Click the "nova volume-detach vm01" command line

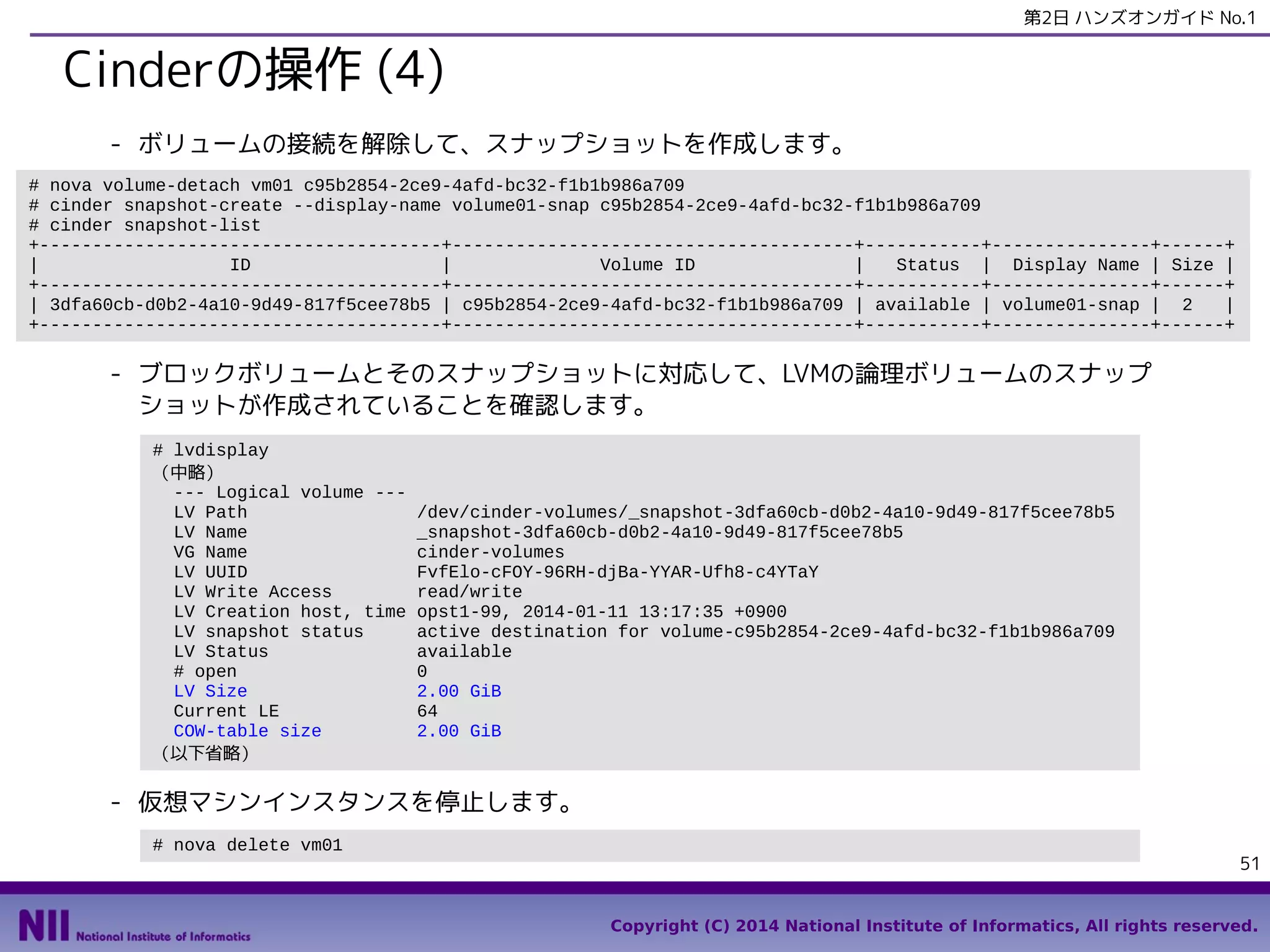pyautogui.click(x=357, y=185)
